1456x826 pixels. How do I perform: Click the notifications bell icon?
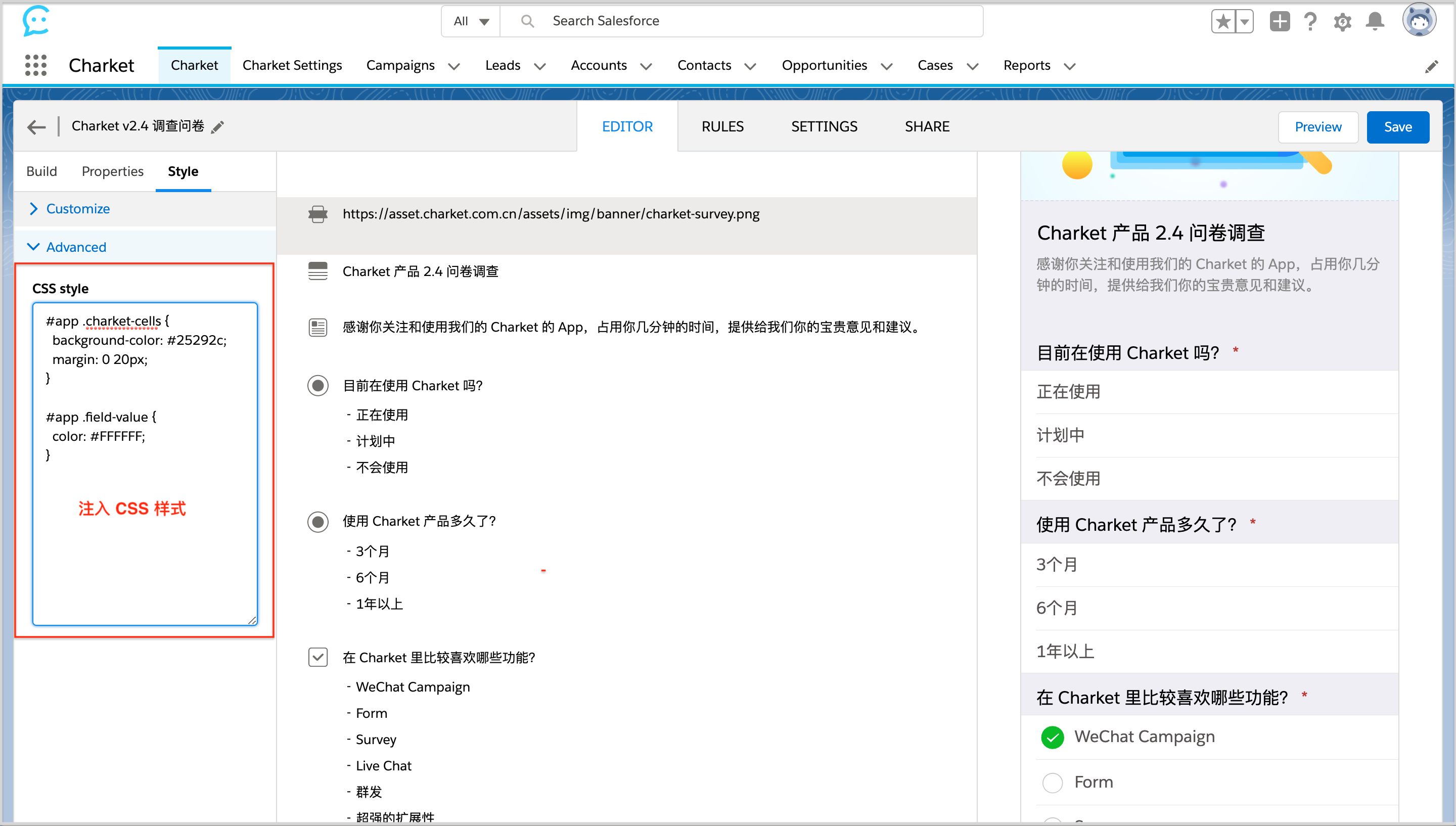[1375, 22]
